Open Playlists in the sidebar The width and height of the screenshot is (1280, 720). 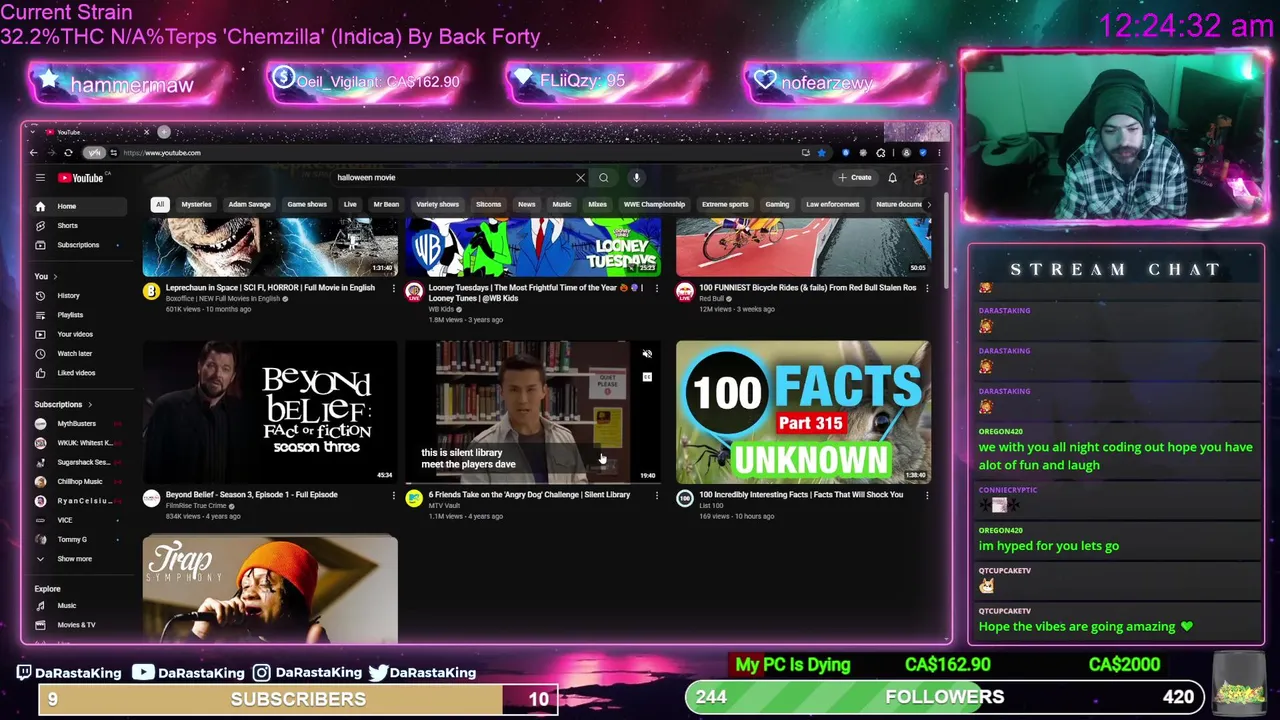click(x=78, y=315)
